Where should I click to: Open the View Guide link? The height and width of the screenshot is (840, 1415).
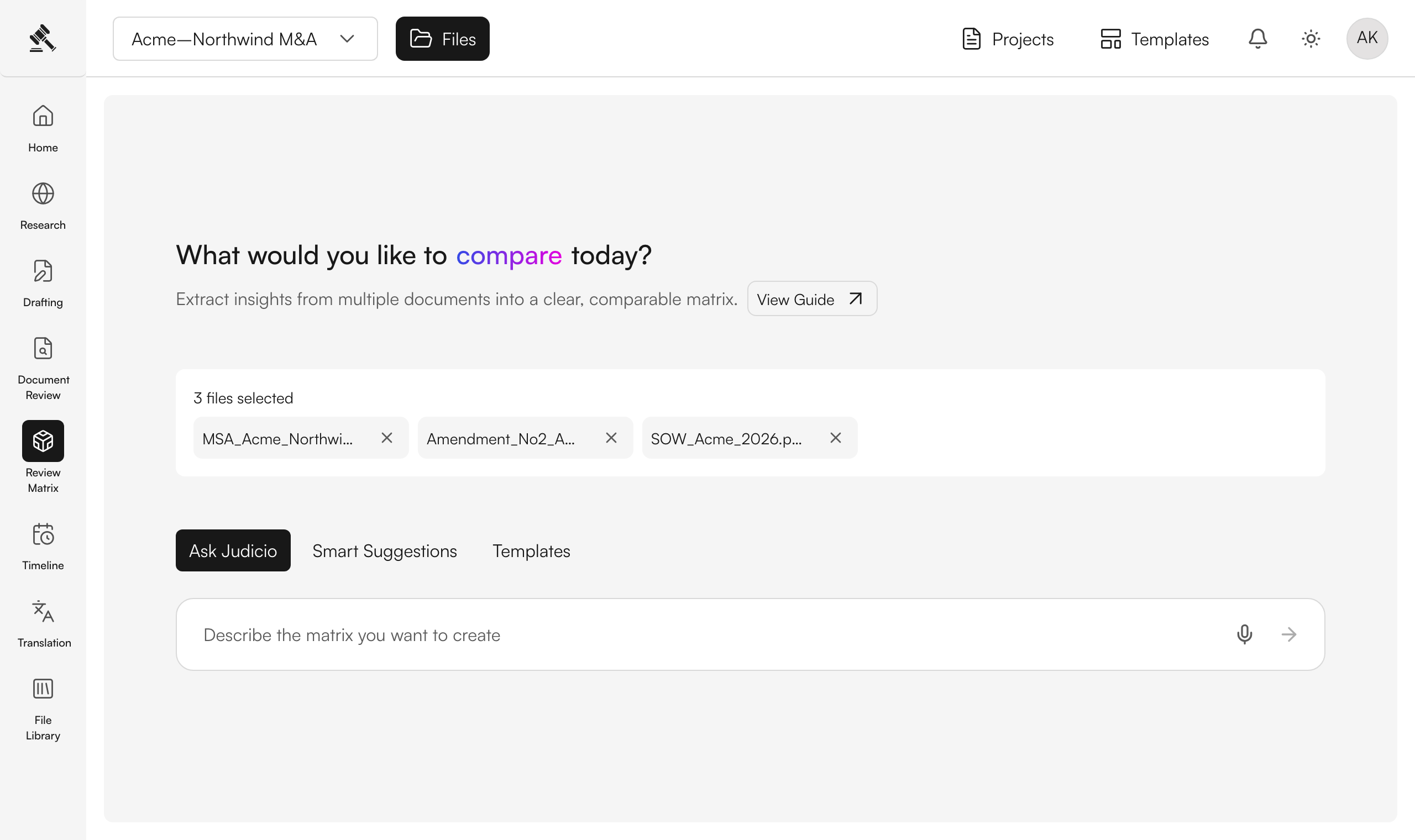click(x=812, y=299)
